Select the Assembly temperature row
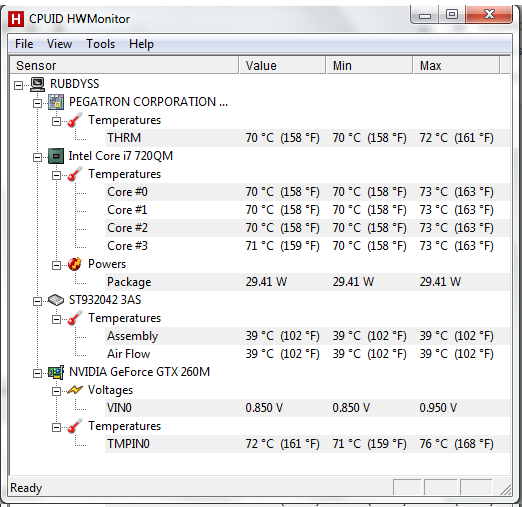 307,336
